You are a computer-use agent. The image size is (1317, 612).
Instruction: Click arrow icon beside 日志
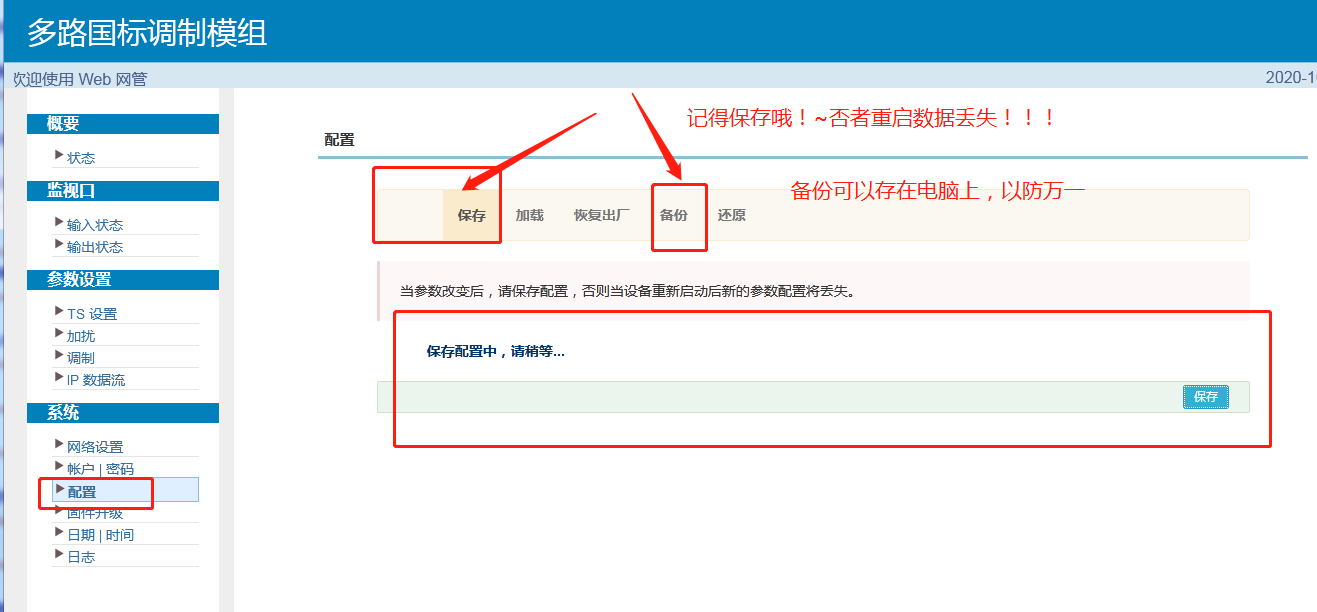[59, 554]
